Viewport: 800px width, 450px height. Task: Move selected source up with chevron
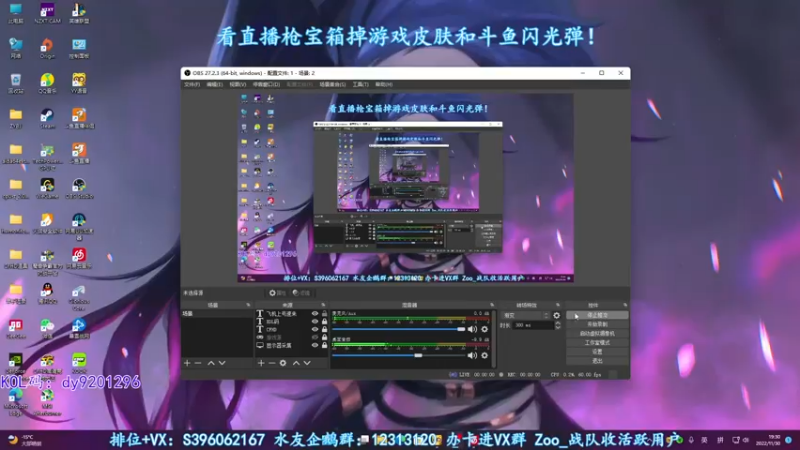coord(296,363)
